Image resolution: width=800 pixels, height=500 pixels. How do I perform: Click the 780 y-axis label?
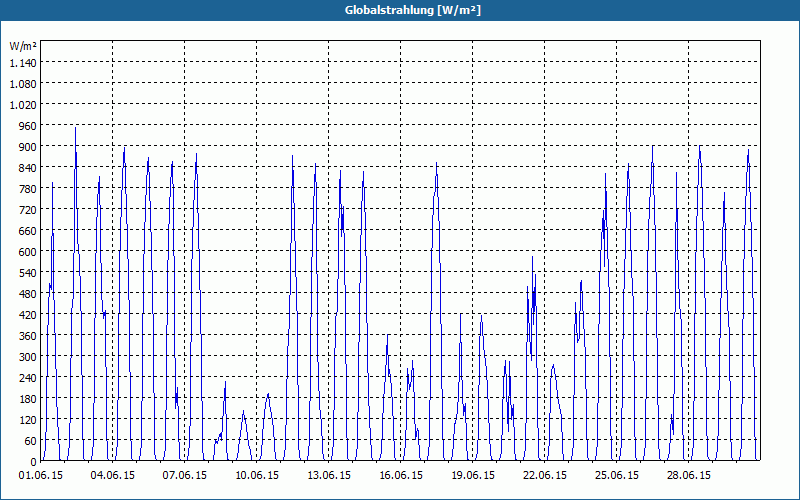28,188
